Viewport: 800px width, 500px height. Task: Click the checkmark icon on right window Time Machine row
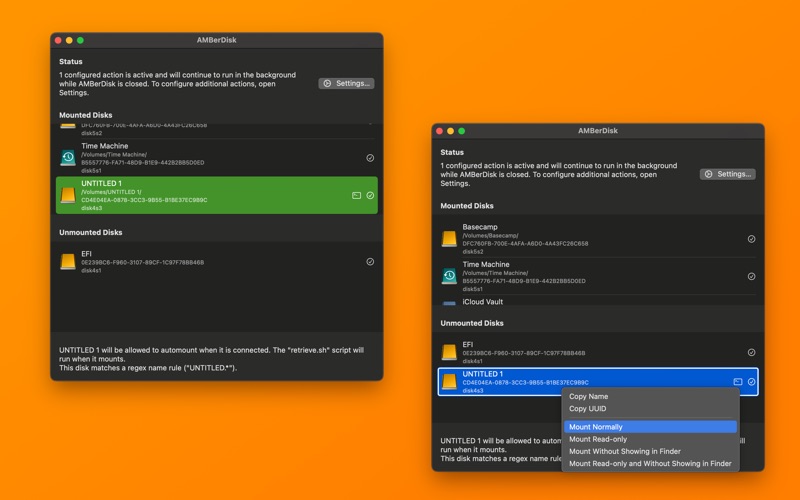click(x=752, y=277)
